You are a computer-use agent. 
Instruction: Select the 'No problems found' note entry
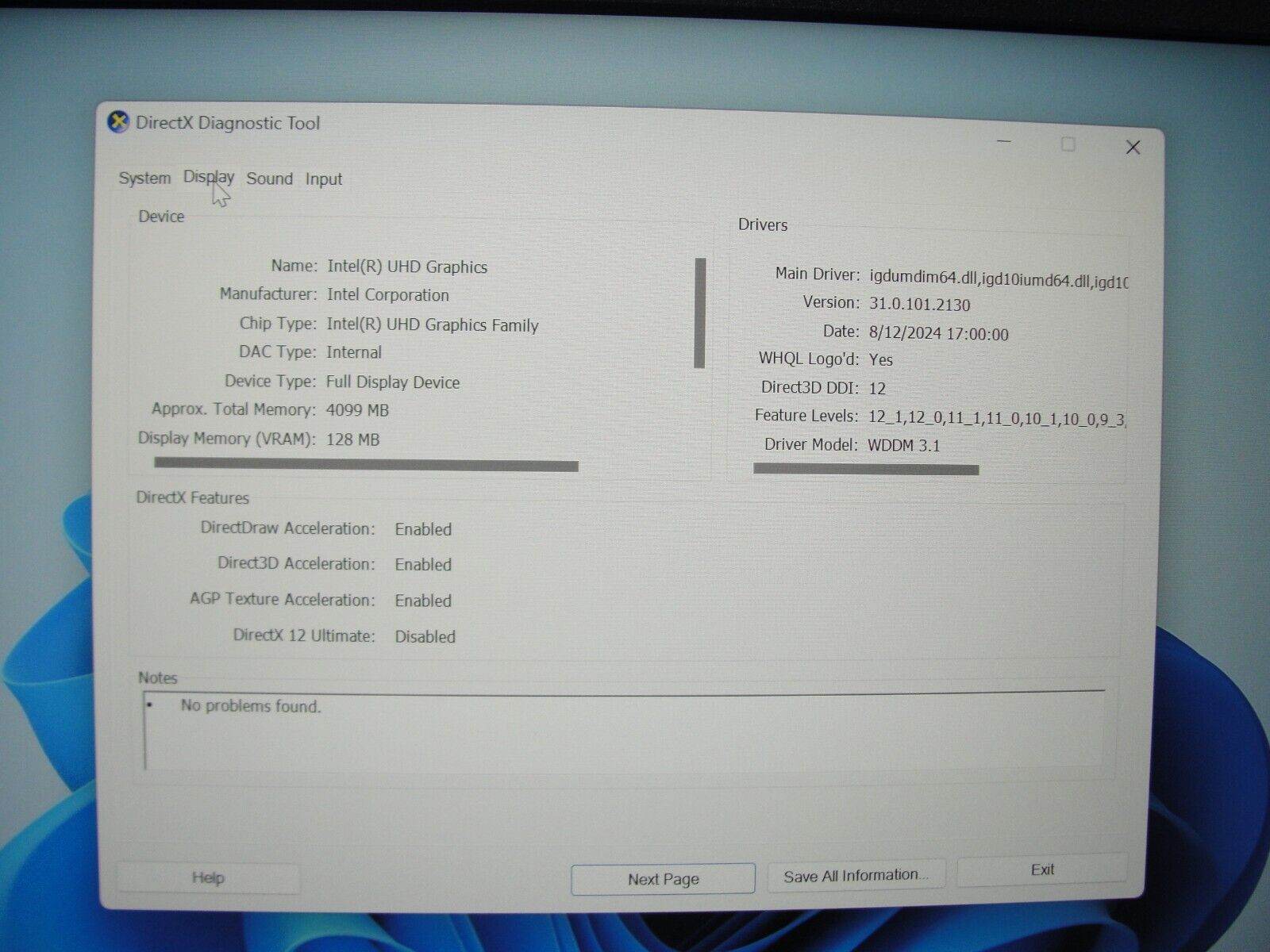point(251,706)
